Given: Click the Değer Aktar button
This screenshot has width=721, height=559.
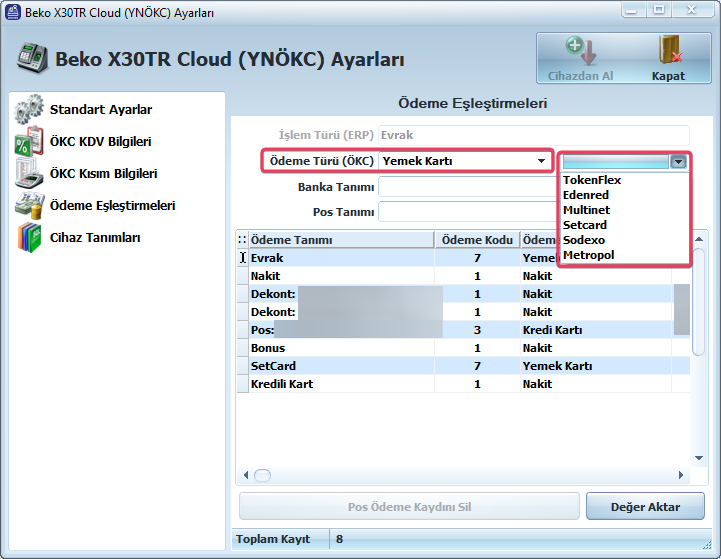Looking at the screenshot, I should click(x=645, y=507).
